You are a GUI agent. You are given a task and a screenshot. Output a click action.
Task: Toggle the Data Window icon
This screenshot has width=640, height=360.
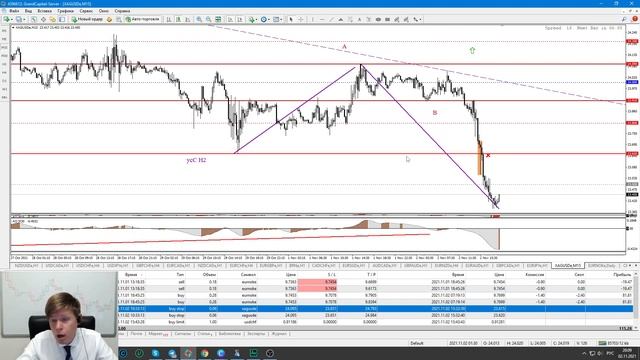tap(43, 19)
